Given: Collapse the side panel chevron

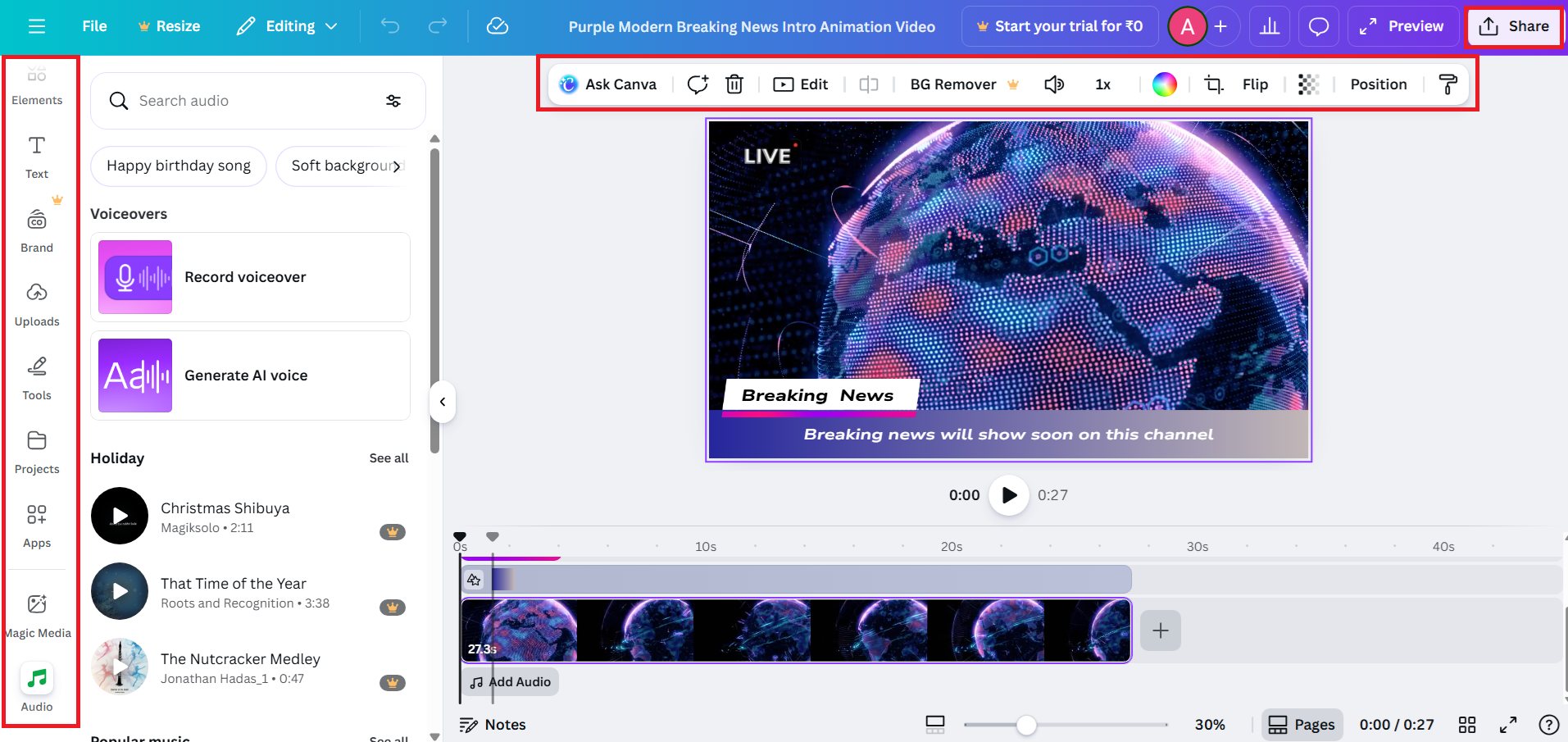Looking at the screenshot, I should coord(443,402).
